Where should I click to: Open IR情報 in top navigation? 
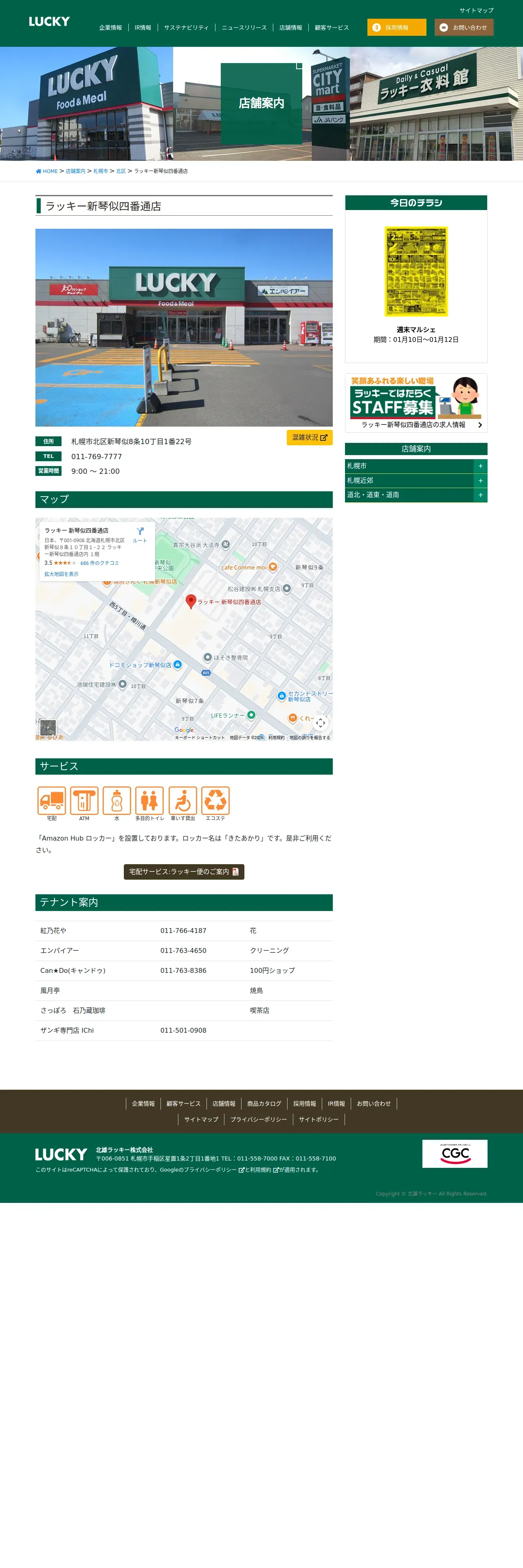(143, 27)
